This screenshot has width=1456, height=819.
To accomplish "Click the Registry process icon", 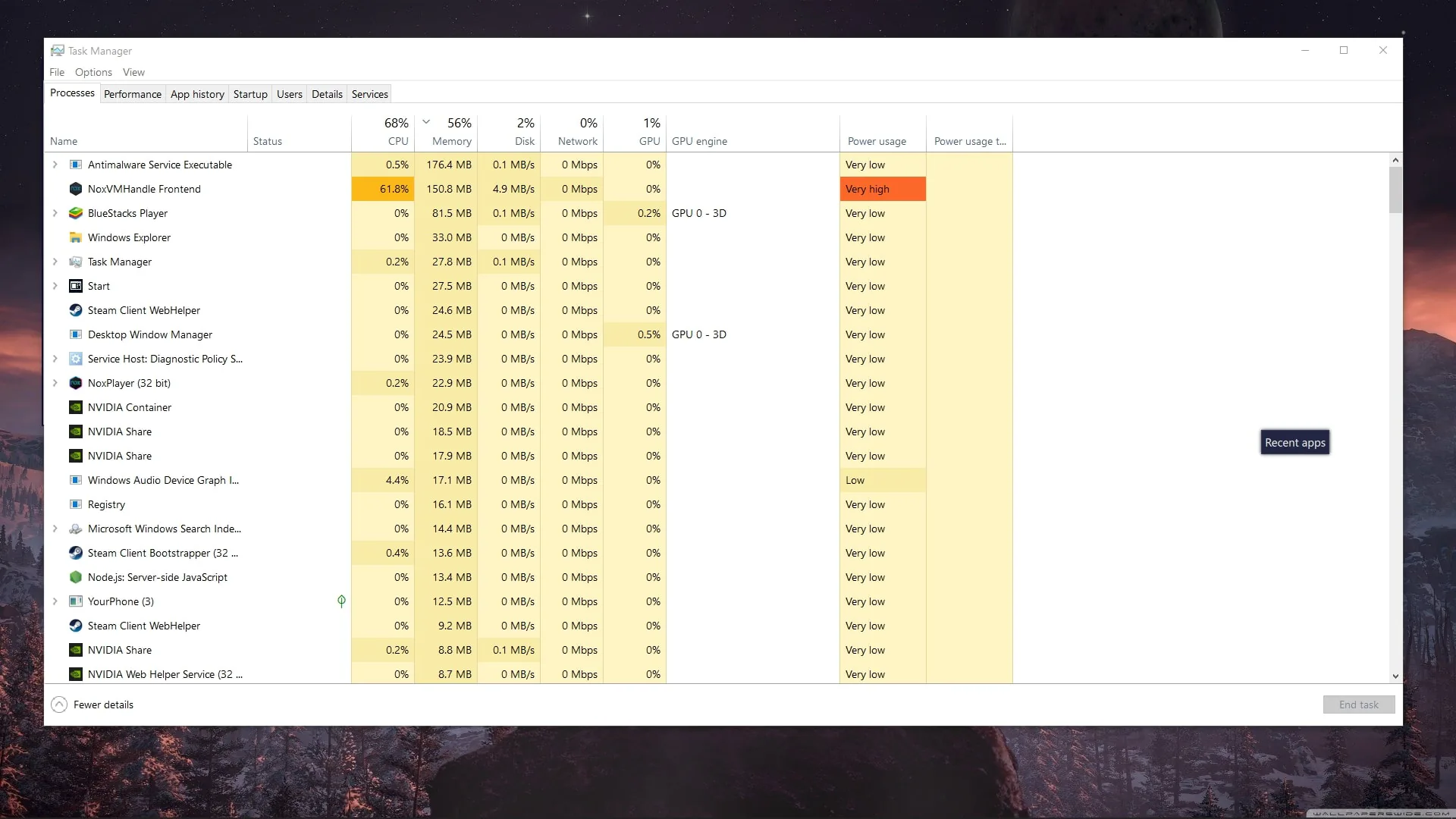I will (76, 504).
